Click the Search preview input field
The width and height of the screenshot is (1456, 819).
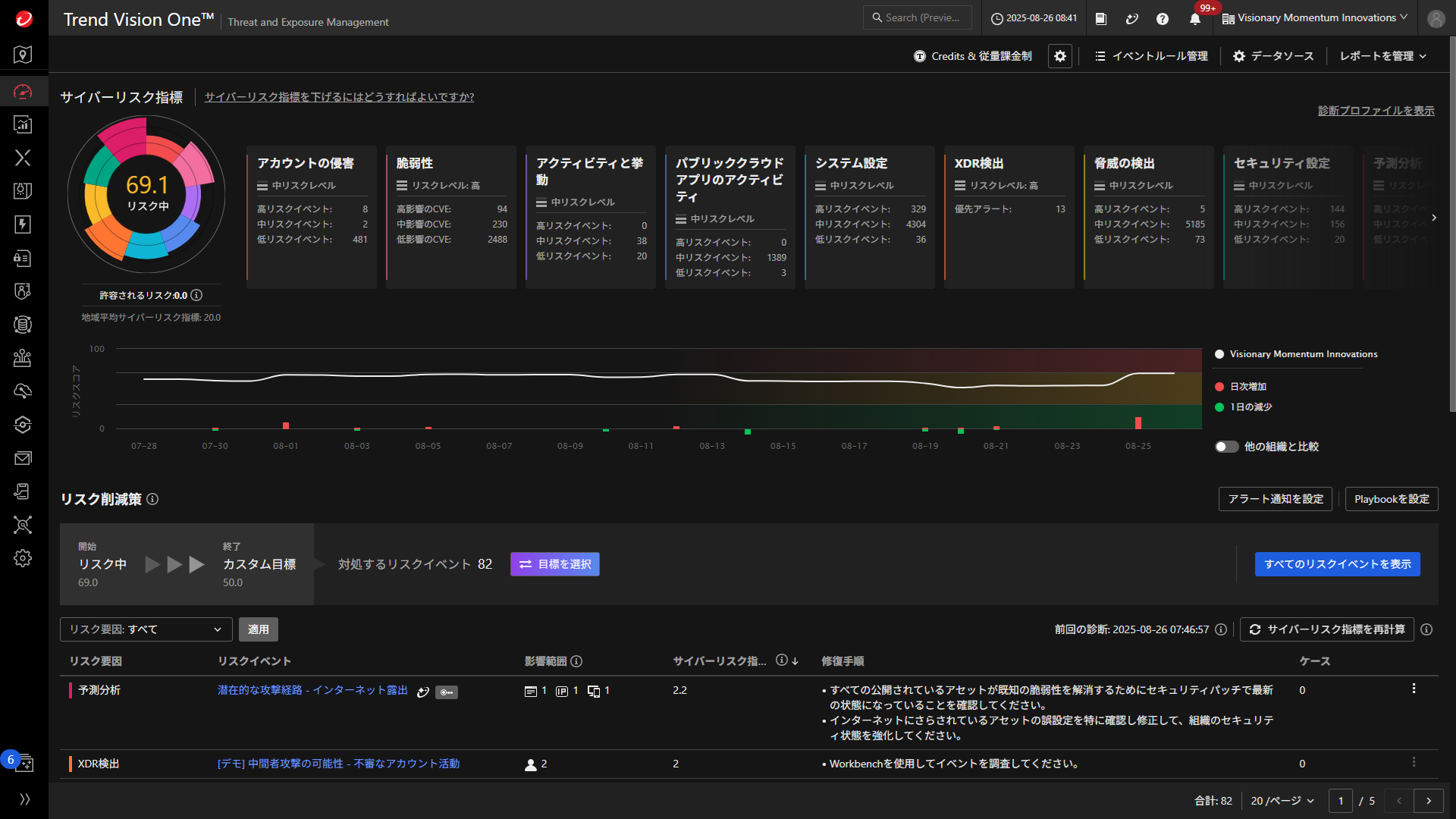coord(918,18)
